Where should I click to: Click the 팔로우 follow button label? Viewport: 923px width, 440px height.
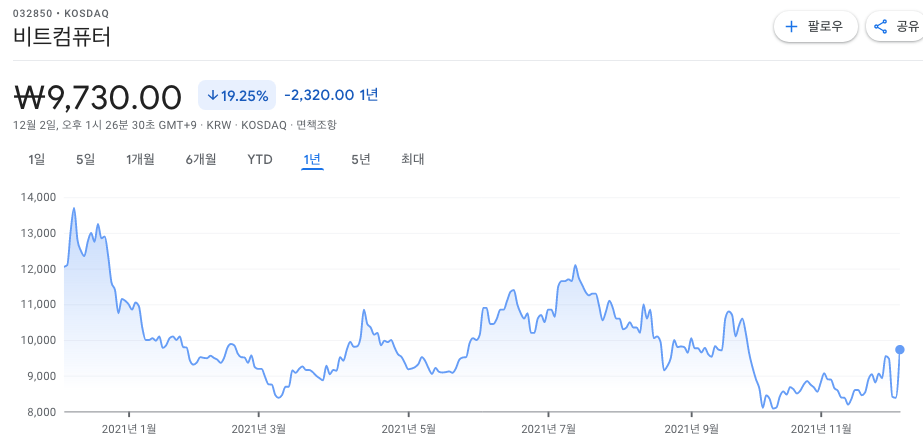point(825,27)
